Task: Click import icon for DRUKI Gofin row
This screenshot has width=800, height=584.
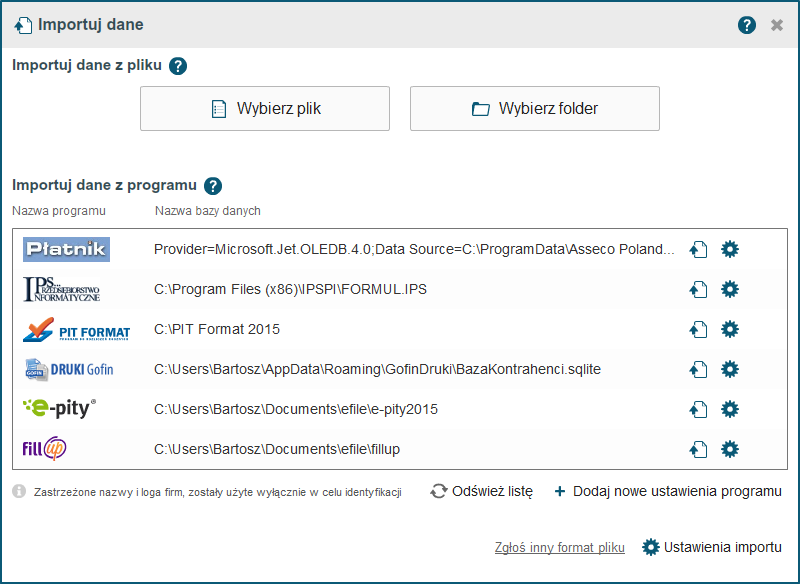Action: pos(698,369)
